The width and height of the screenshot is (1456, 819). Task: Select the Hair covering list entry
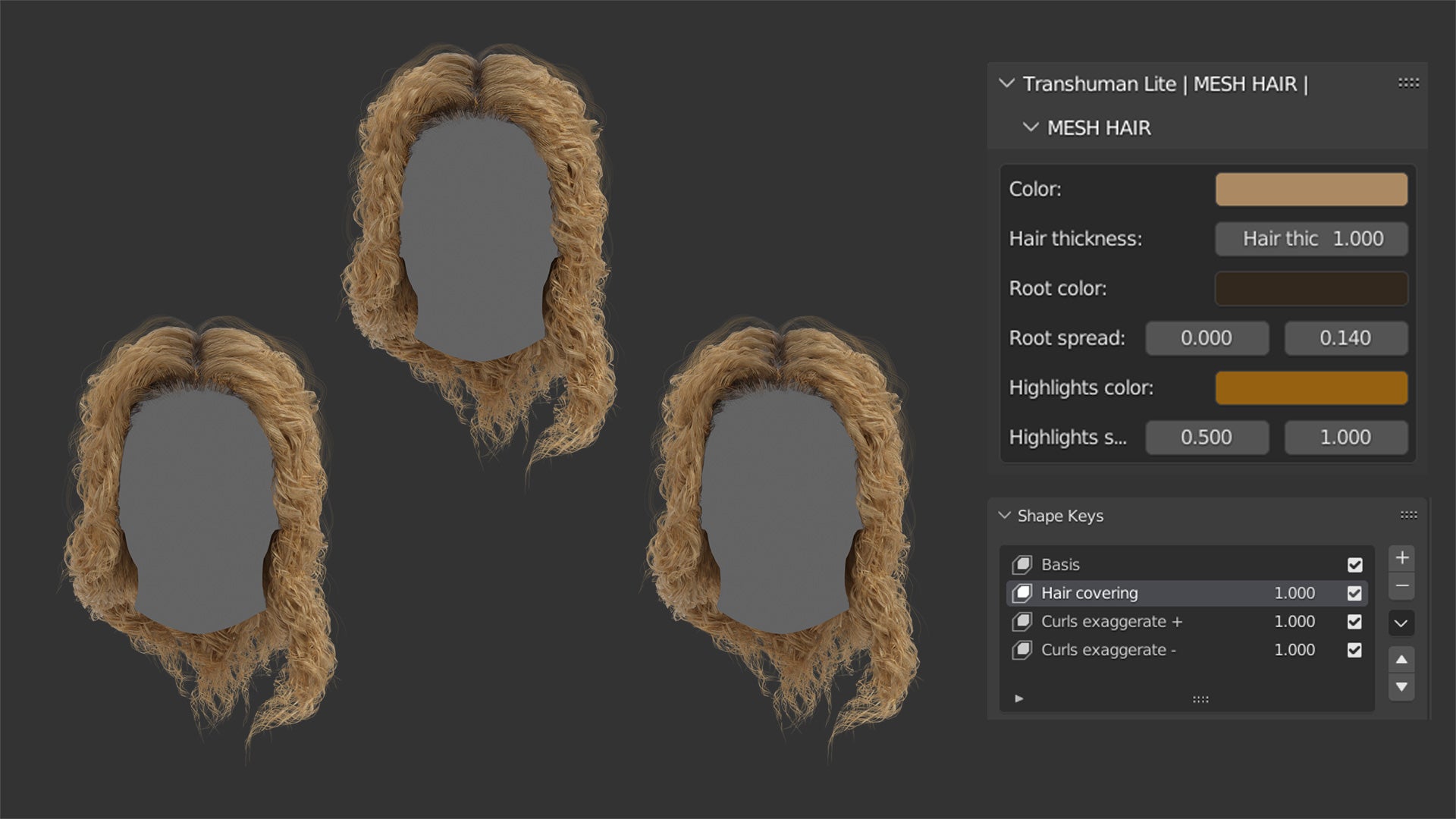[x=1089, y=593]
